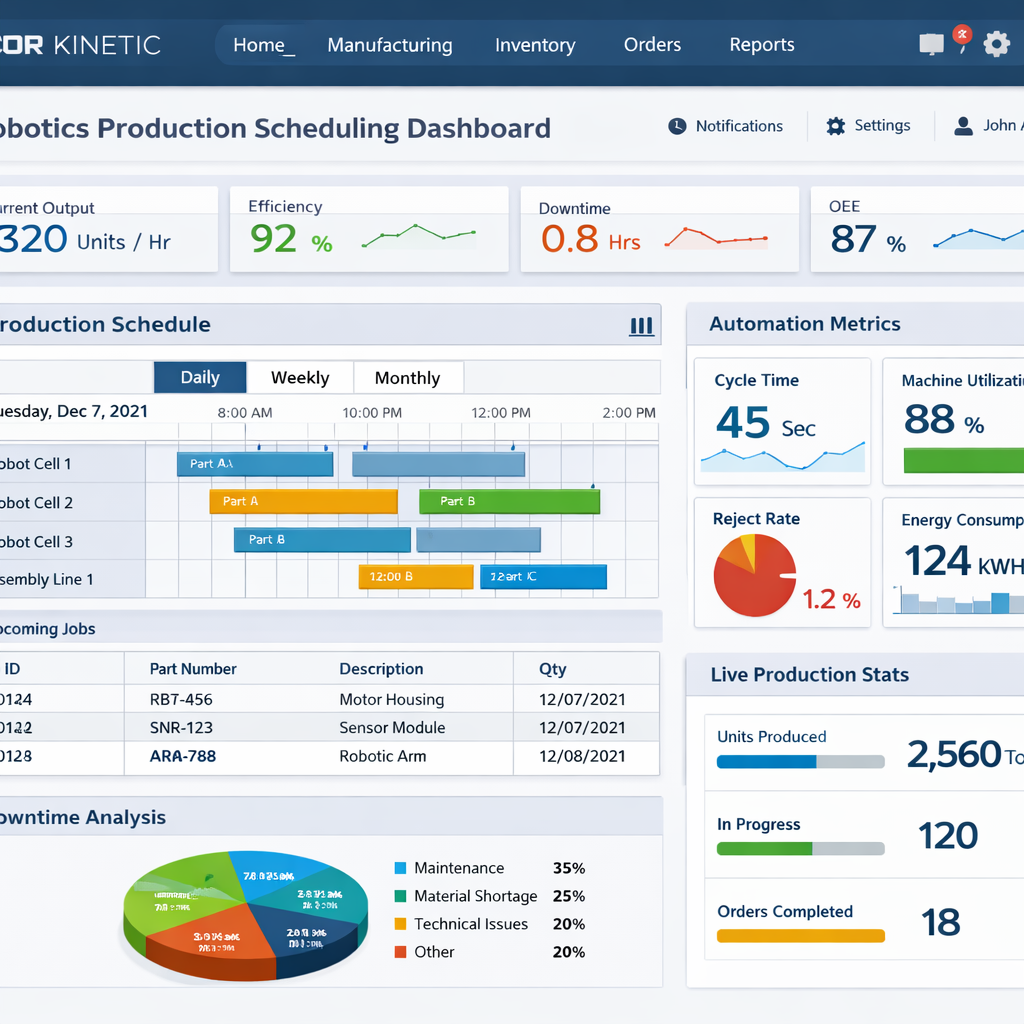Open Settings from the dashboard header
This screenshot has width=1024, height=1024.
pyautogui.click(x=836, y=125)
